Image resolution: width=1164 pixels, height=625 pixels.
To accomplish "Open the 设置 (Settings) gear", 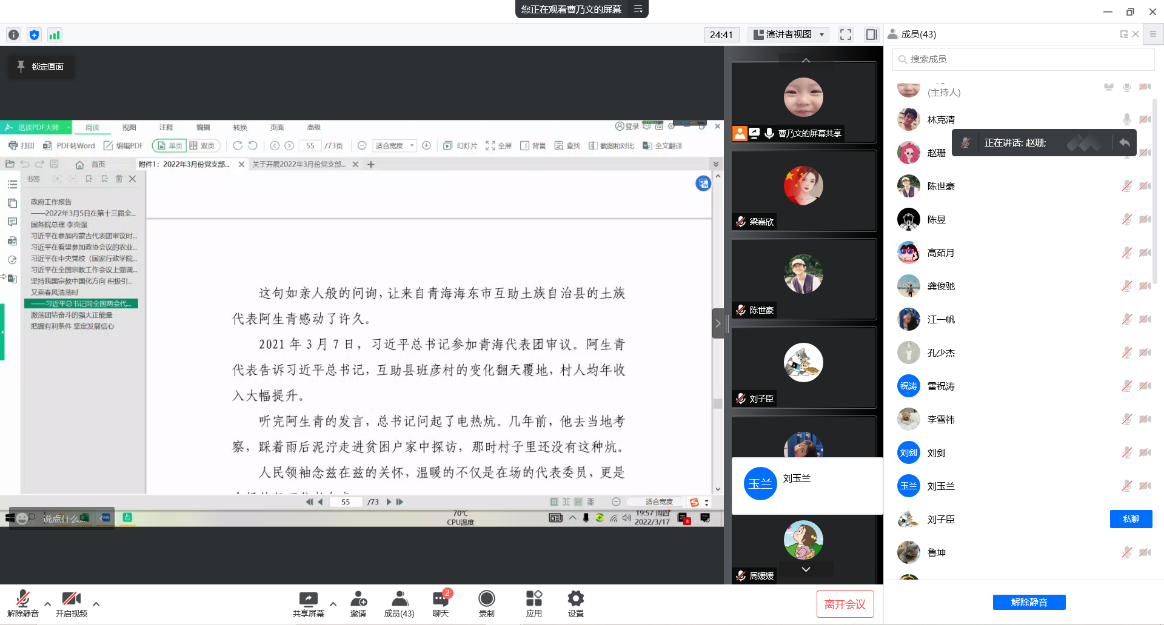I will pos(576,602).
